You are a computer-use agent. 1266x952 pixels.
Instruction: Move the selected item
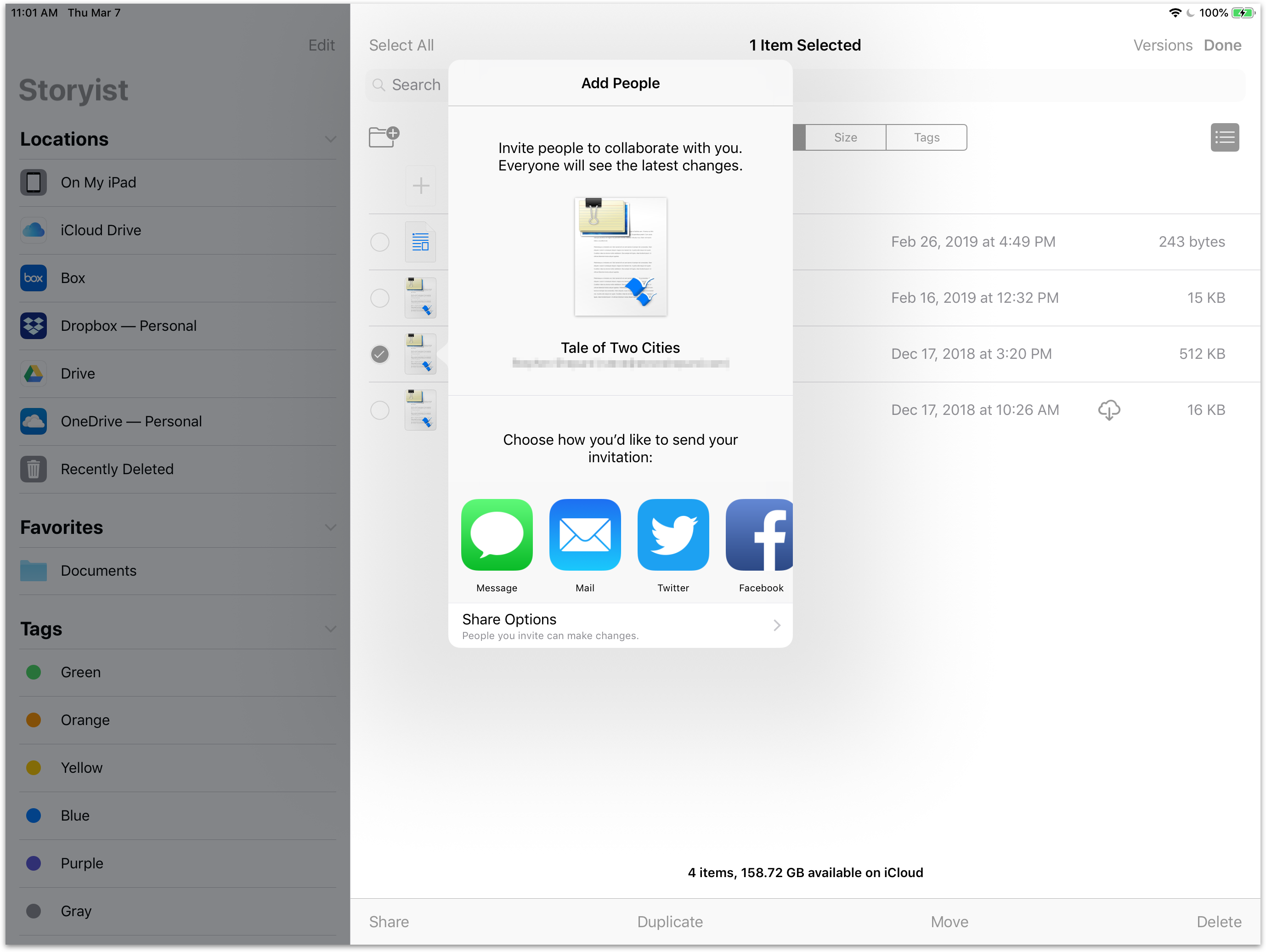(949, 922)
